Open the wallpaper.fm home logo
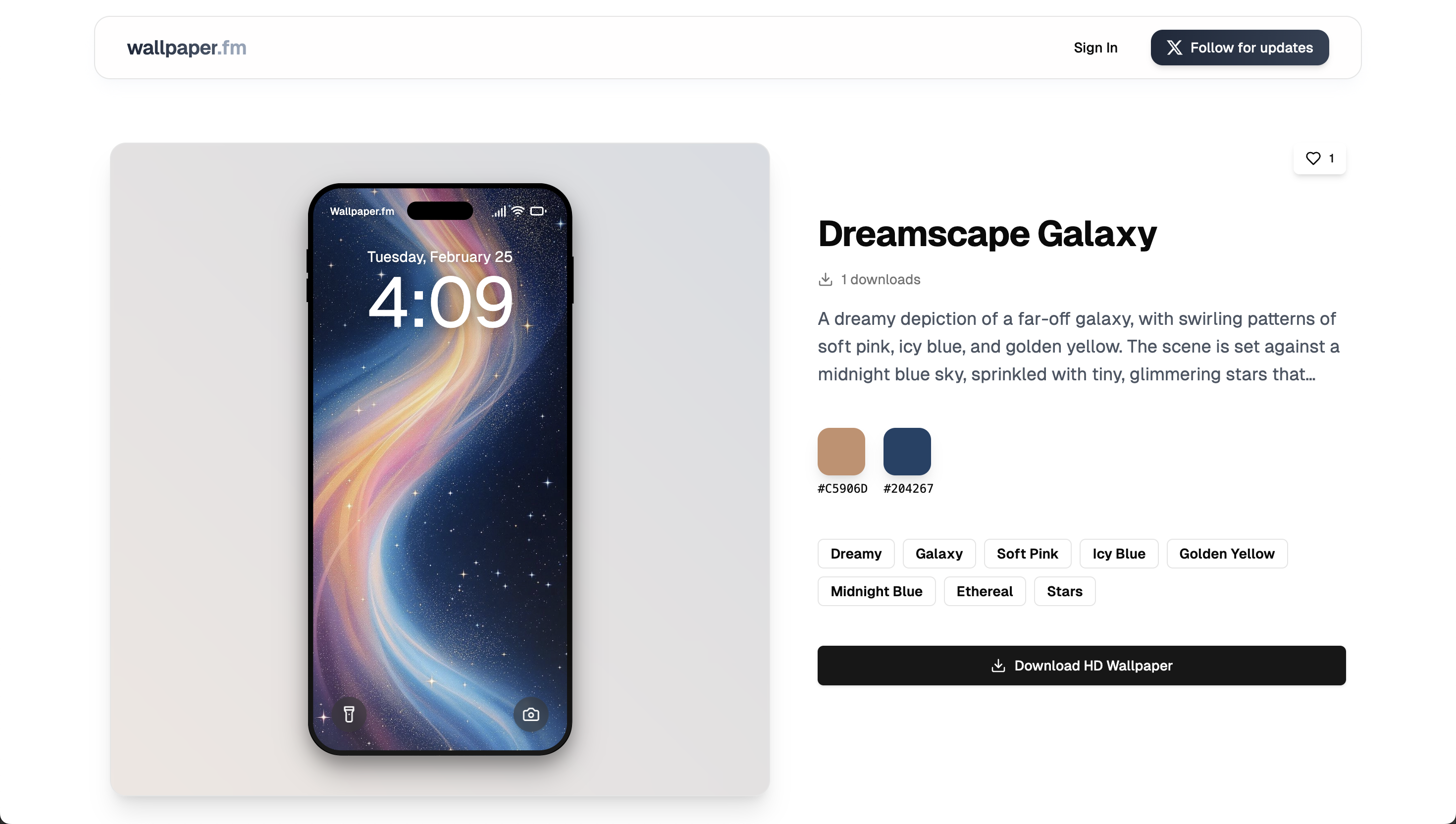Viewport: 1456px width, 824px height. [187, 48]
